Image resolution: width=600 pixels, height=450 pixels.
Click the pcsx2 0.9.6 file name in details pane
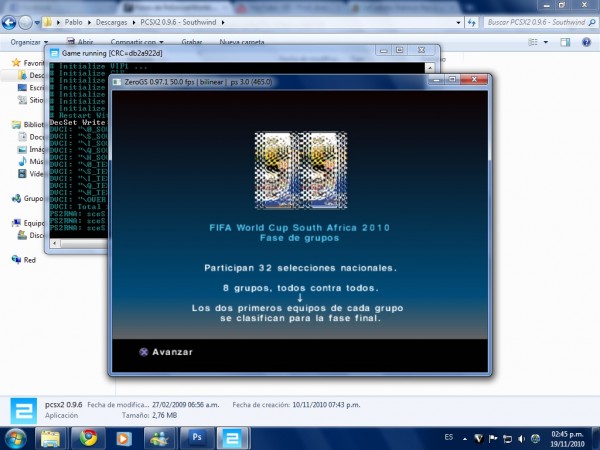[64, 404]
